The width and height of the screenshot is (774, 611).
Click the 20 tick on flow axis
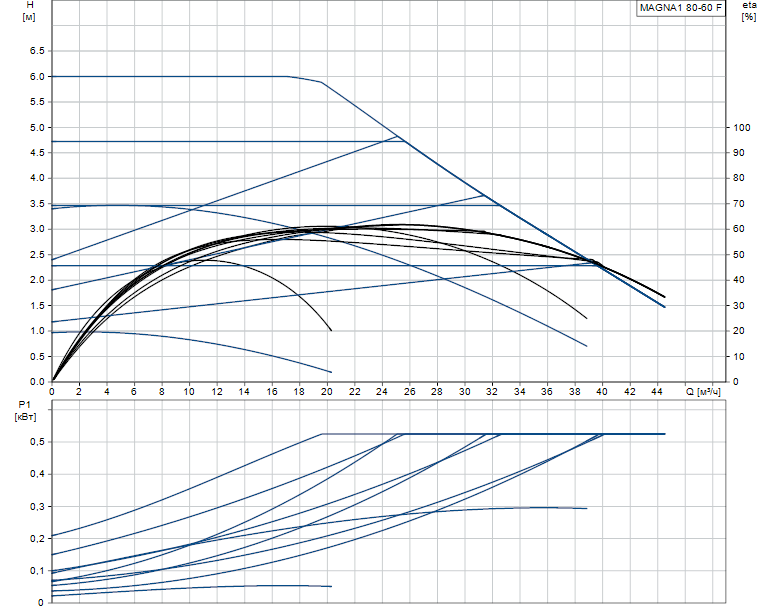pyautogui.click(x=327, y=392)
